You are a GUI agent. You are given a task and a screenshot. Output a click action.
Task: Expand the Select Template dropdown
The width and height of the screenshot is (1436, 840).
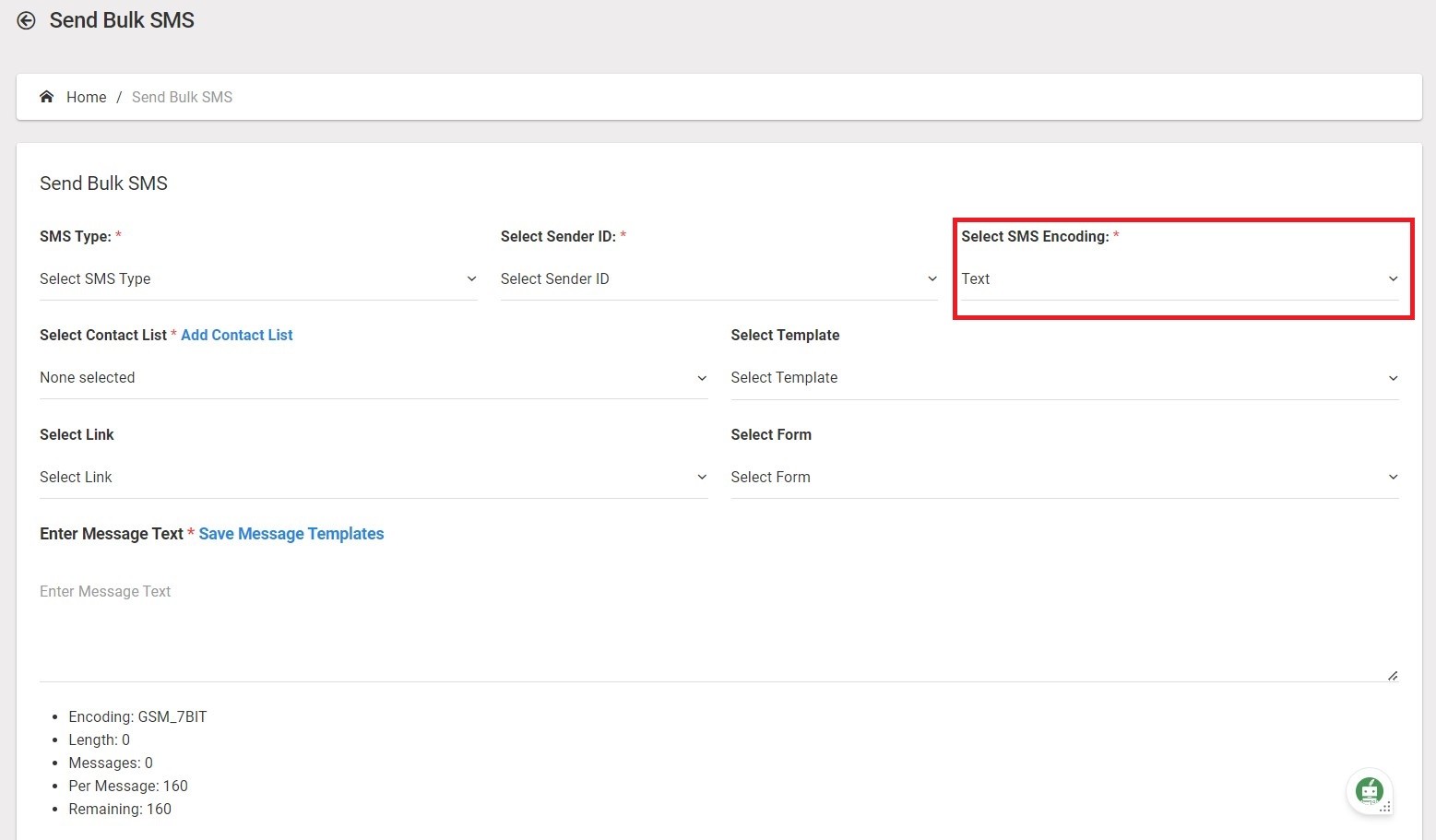[x=1063, y=377]
